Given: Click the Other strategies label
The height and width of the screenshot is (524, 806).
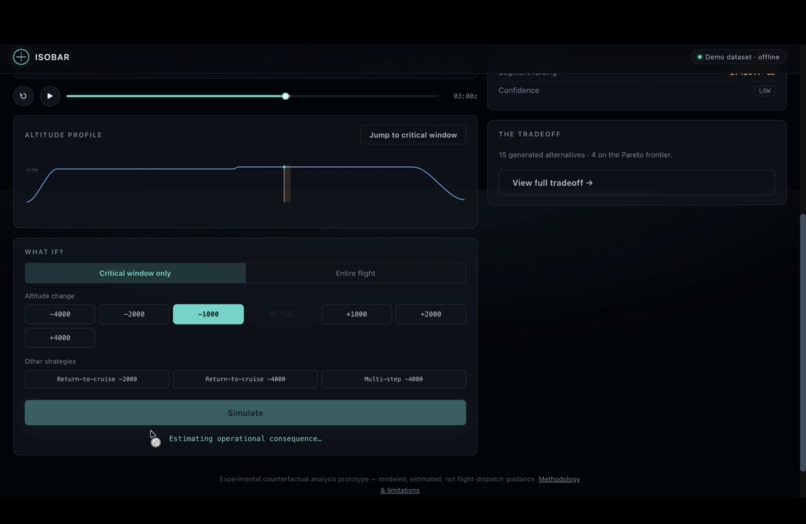Looking at the screenshot, I should coord(50,362).
